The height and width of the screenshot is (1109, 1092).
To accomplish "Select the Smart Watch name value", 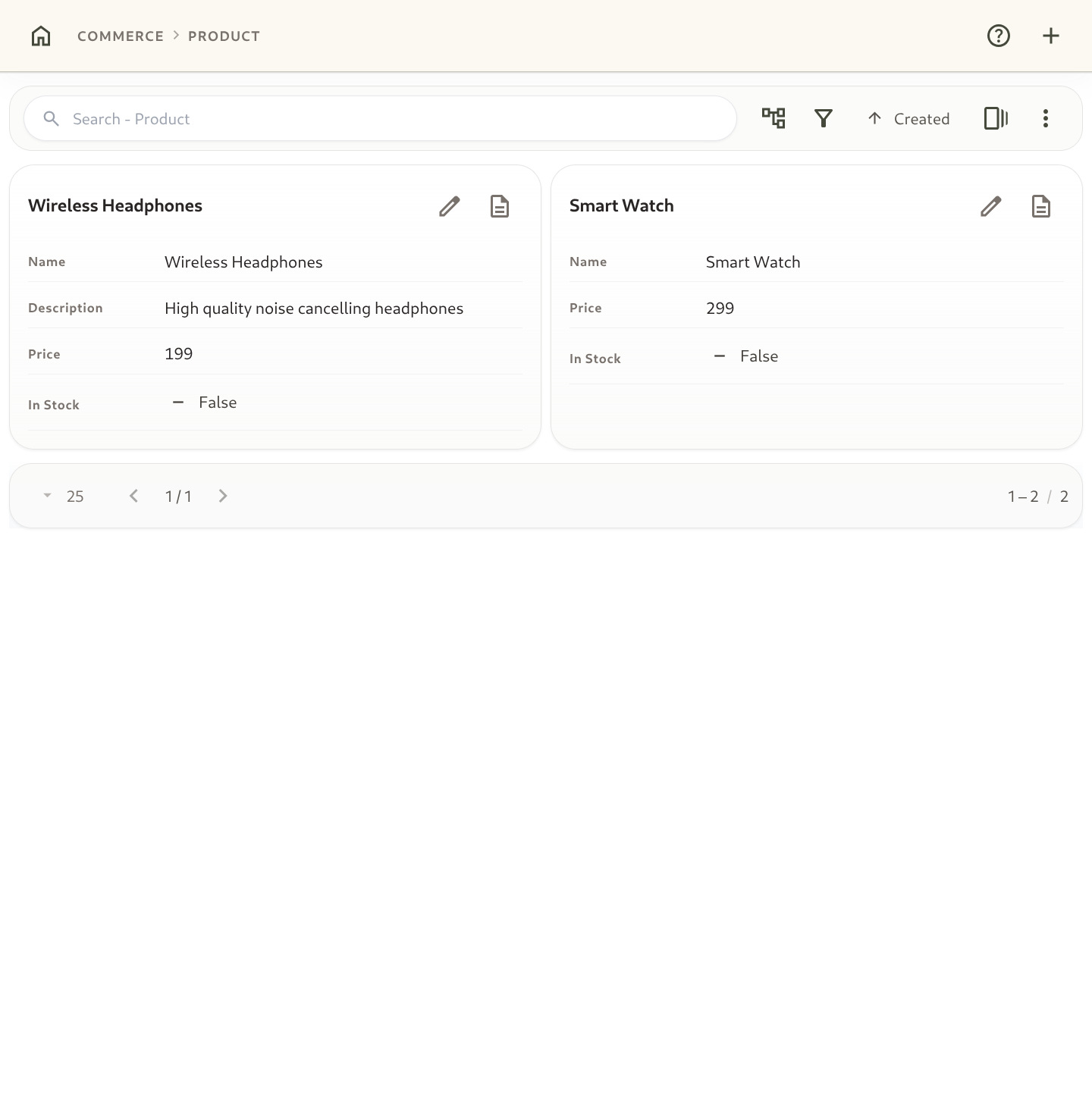I will (x=753, y=262).
